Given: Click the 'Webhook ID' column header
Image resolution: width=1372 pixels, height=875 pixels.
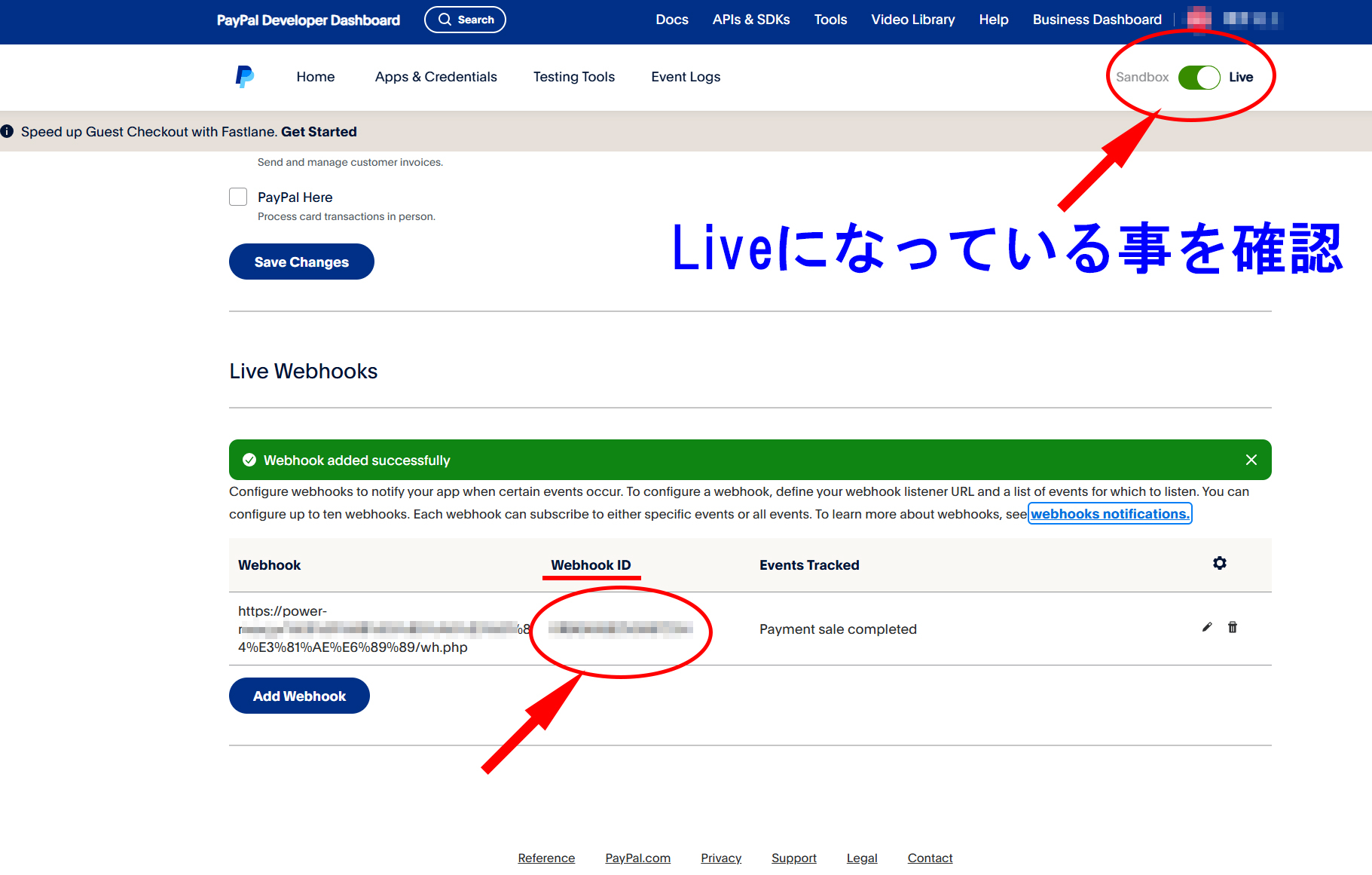Looking at the screenshot, I should [591, 565].
